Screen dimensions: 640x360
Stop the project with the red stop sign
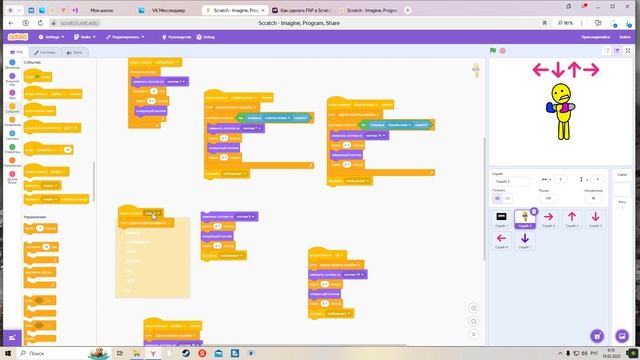point(503,51)
